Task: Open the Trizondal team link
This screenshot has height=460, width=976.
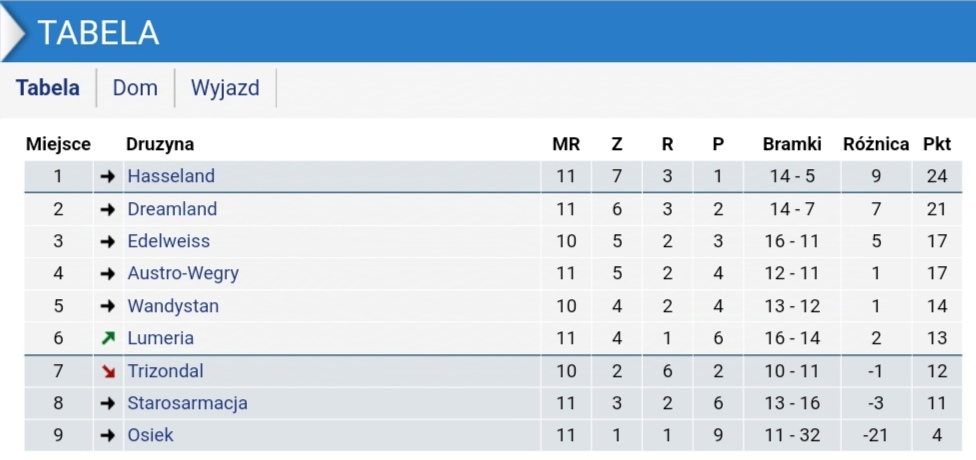Action: coord(165,371)
